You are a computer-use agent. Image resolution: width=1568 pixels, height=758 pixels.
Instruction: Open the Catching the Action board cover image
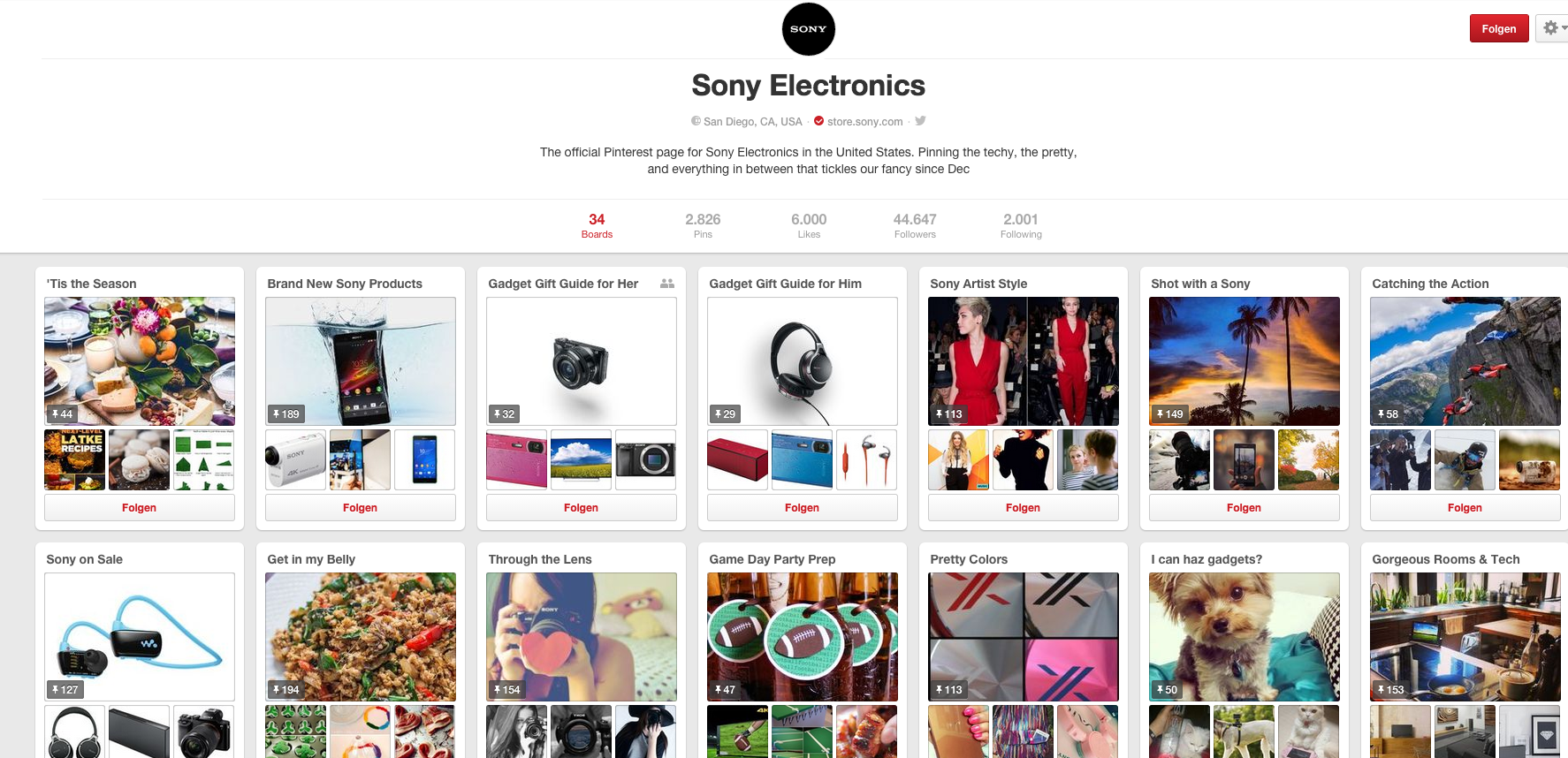pos(1465,361)
